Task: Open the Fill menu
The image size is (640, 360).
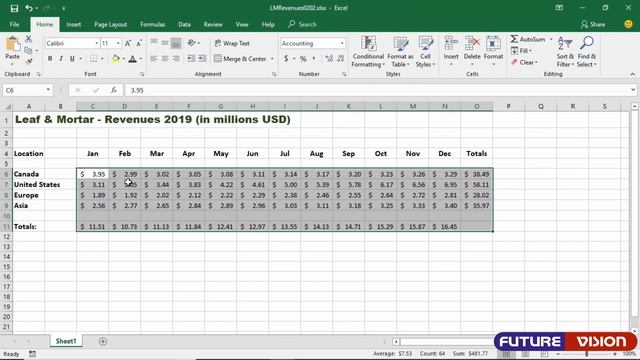Action: tap(521, 51)
